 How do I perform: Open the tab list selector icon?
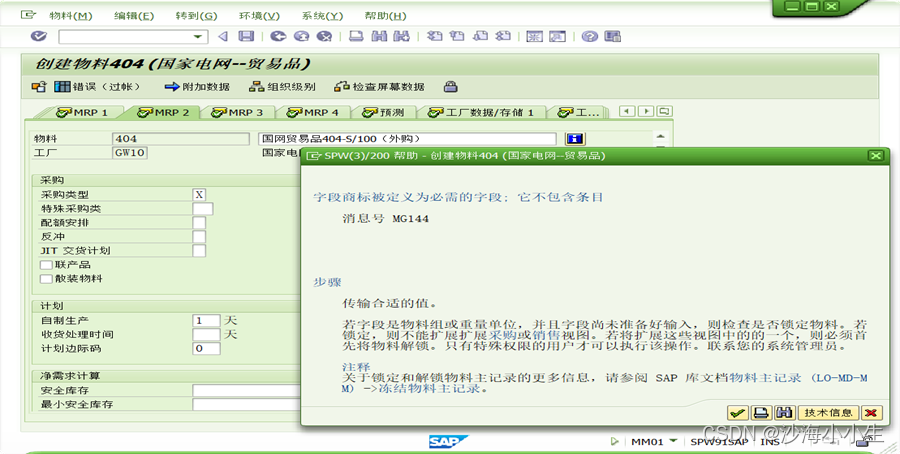[665, 111]
